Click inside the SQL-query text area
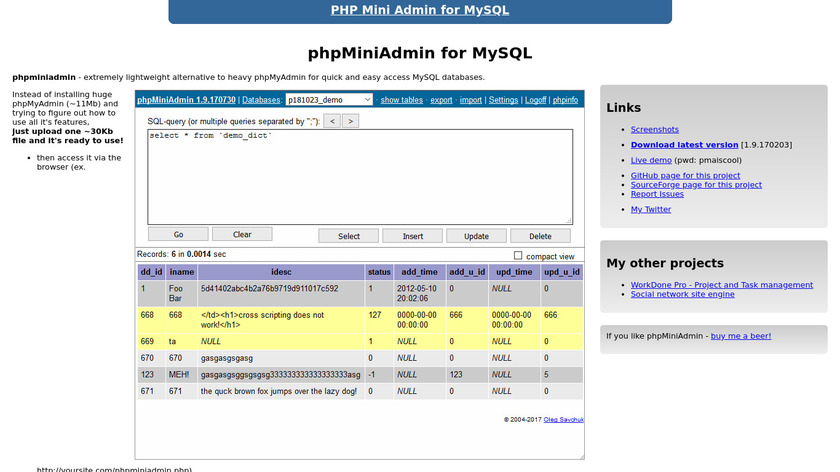 pyautogui.click(x=360, y=177)
